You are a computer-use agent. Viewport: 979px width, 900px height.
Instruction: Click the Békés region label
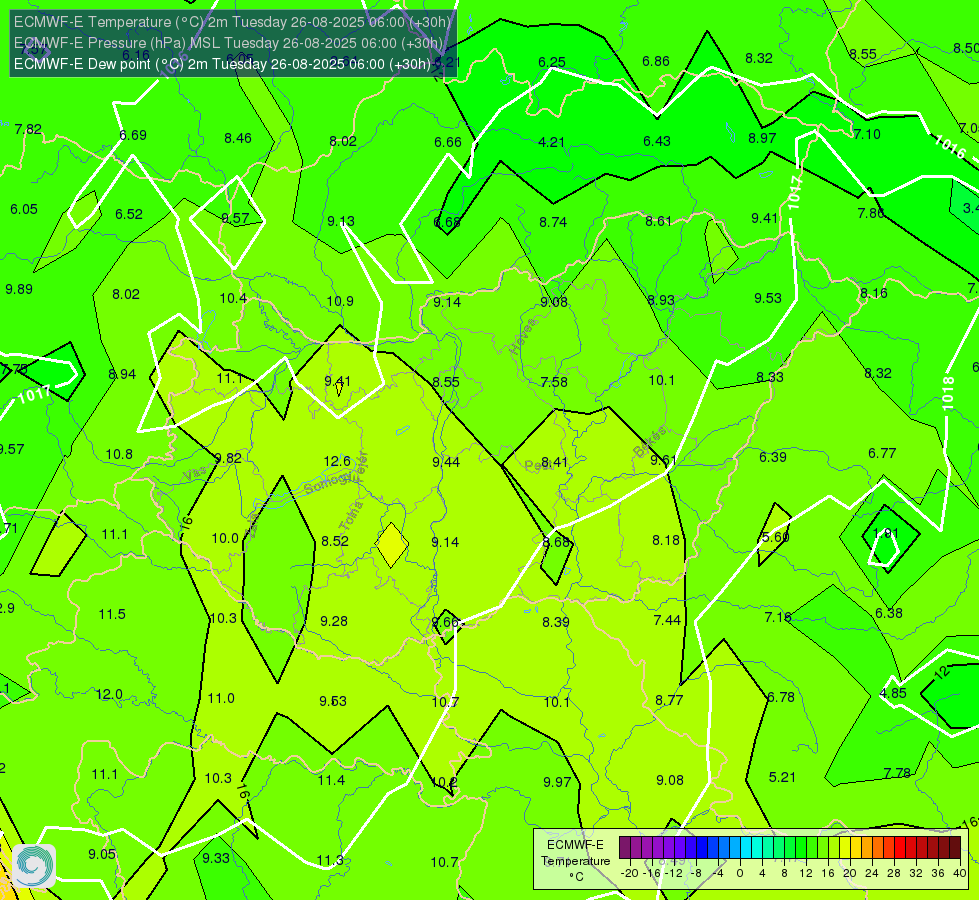(649, 442)
